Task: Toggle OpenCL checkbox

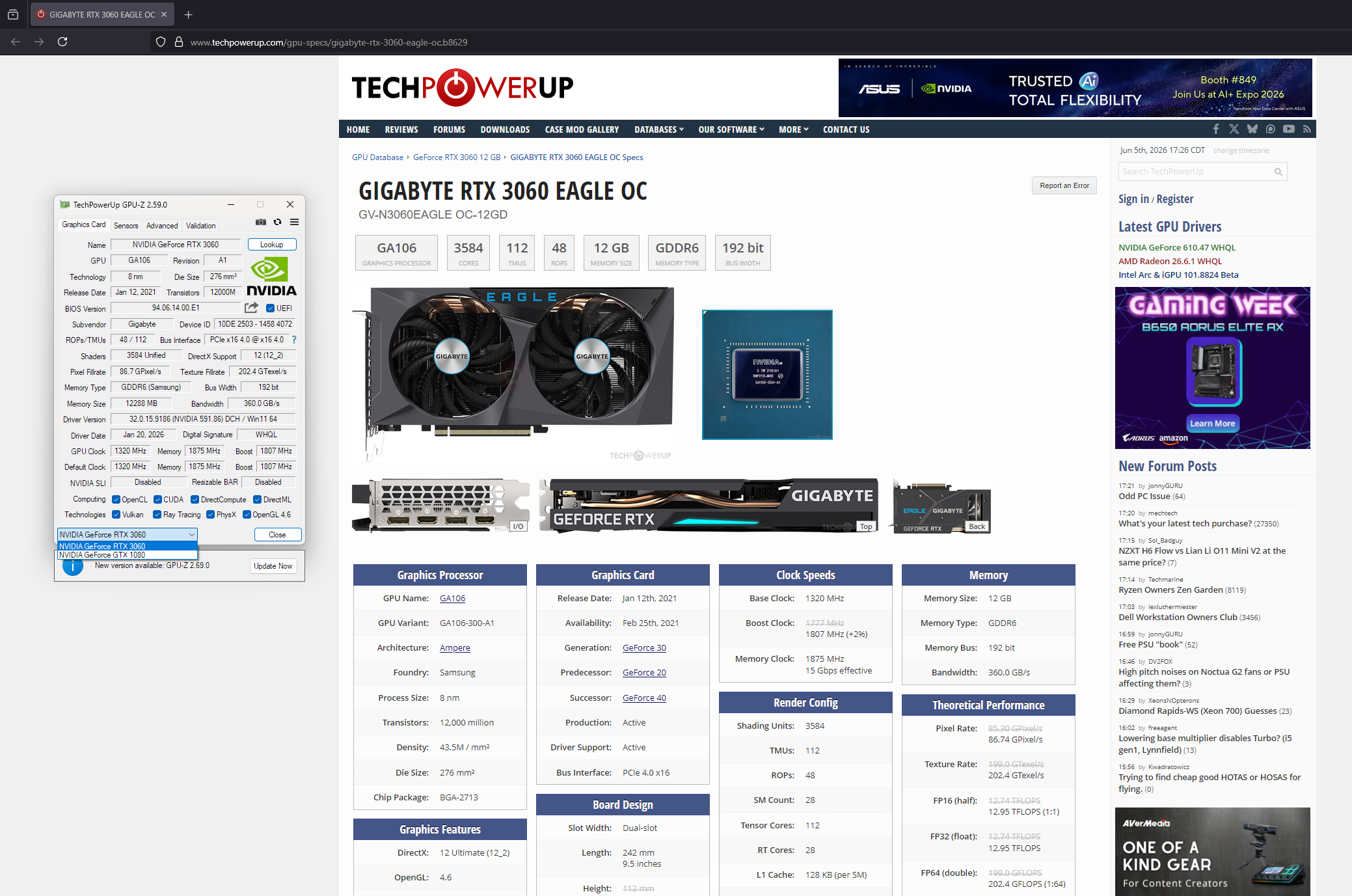Action: click(116, 500)
